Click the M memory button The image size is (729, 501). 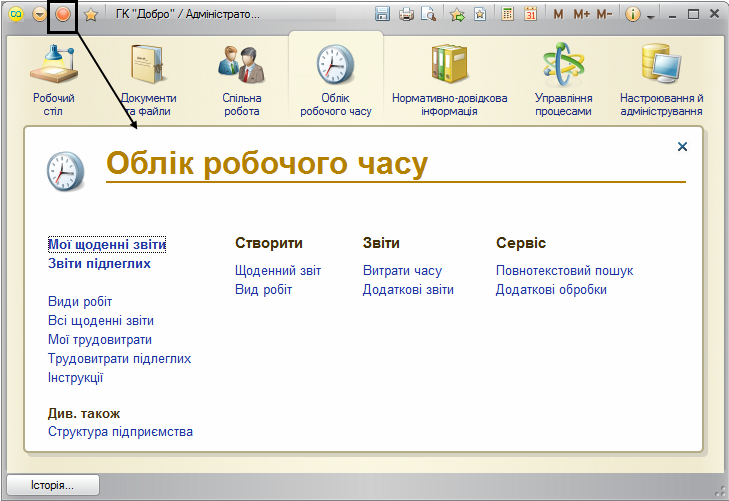click(558, 15)
